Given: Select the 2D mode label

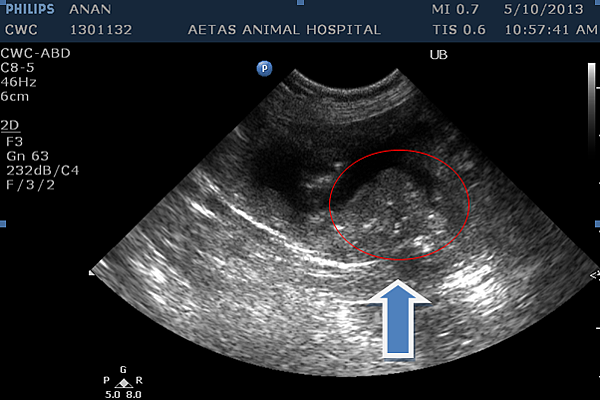Looking at the screenshot, I should click(x=10, y=125).
